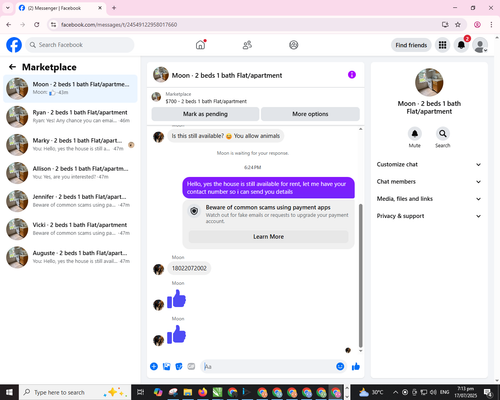Screen dimensions: 500x400
Task: Open Auguste conversation in list
Action: 70,257
